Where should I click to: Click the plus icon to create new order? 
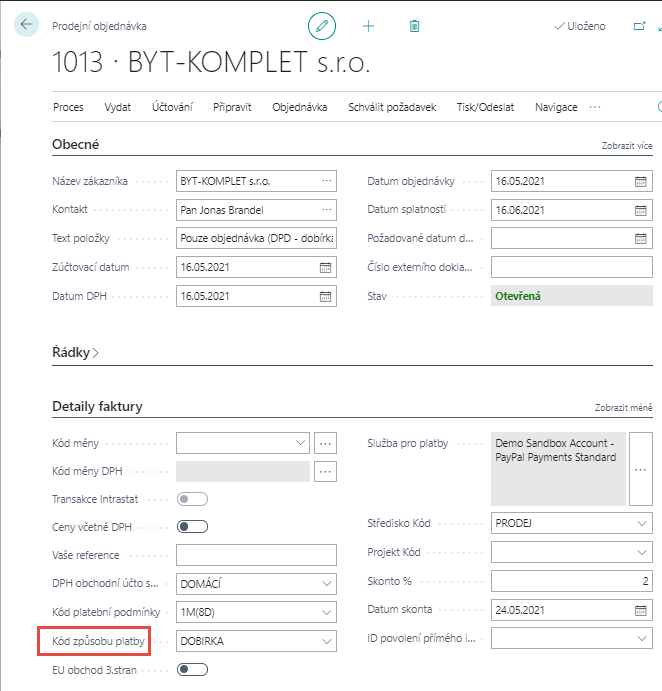pos(368,26)
